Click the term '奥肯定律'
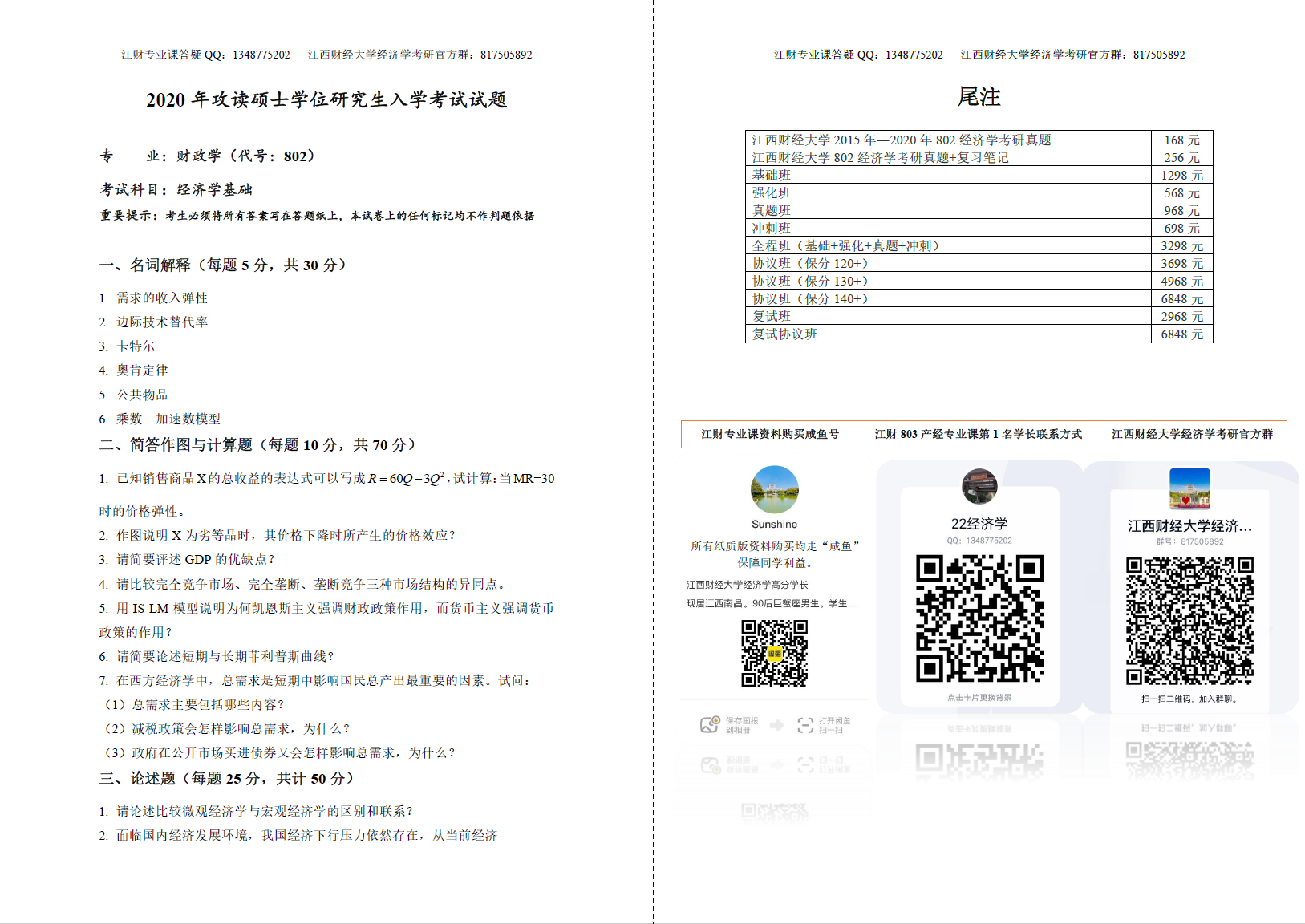 142,370
